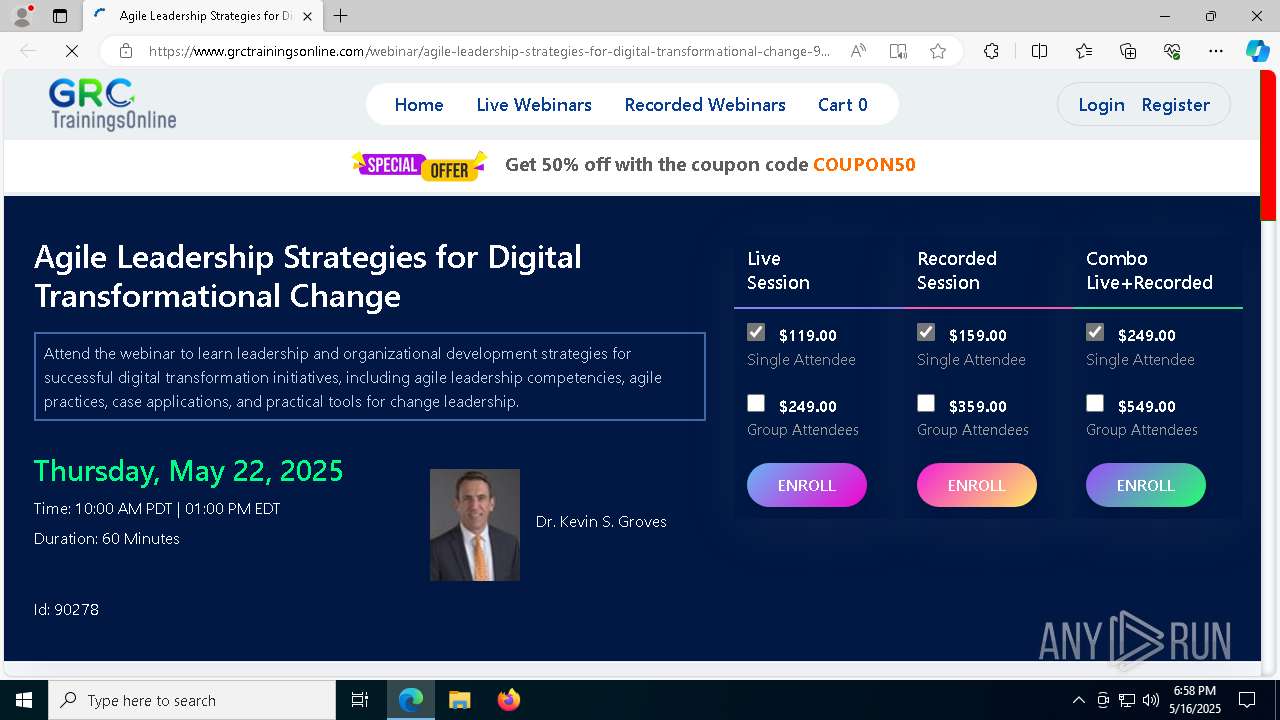Open Recorded Webinars menu item
1280x720 pixels.
705,105
